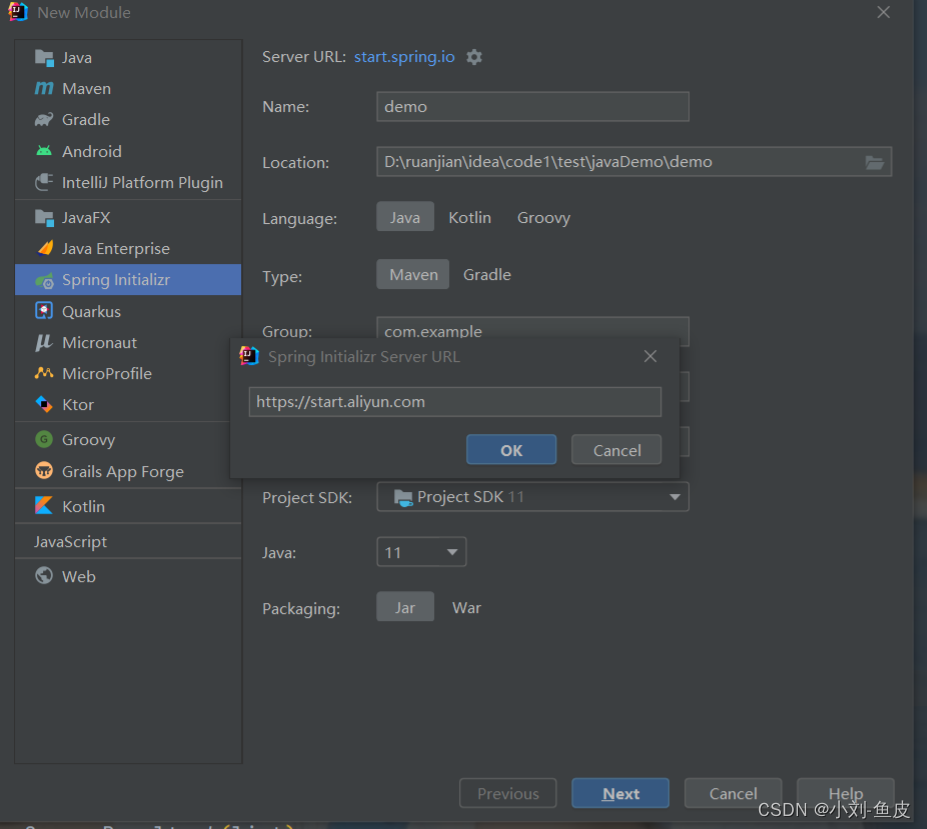Cancel the Server URL dialog

click(x=617, y=450)
